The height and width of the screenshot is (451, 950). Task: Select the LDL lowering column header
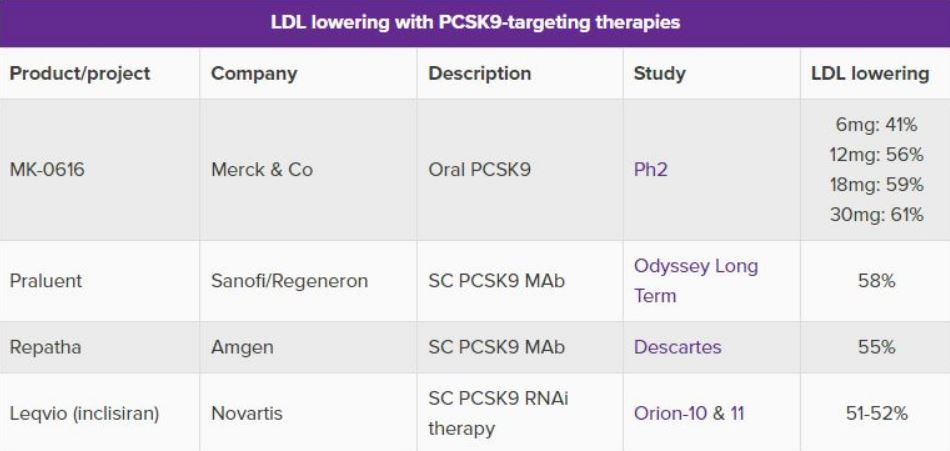[870, 73]
